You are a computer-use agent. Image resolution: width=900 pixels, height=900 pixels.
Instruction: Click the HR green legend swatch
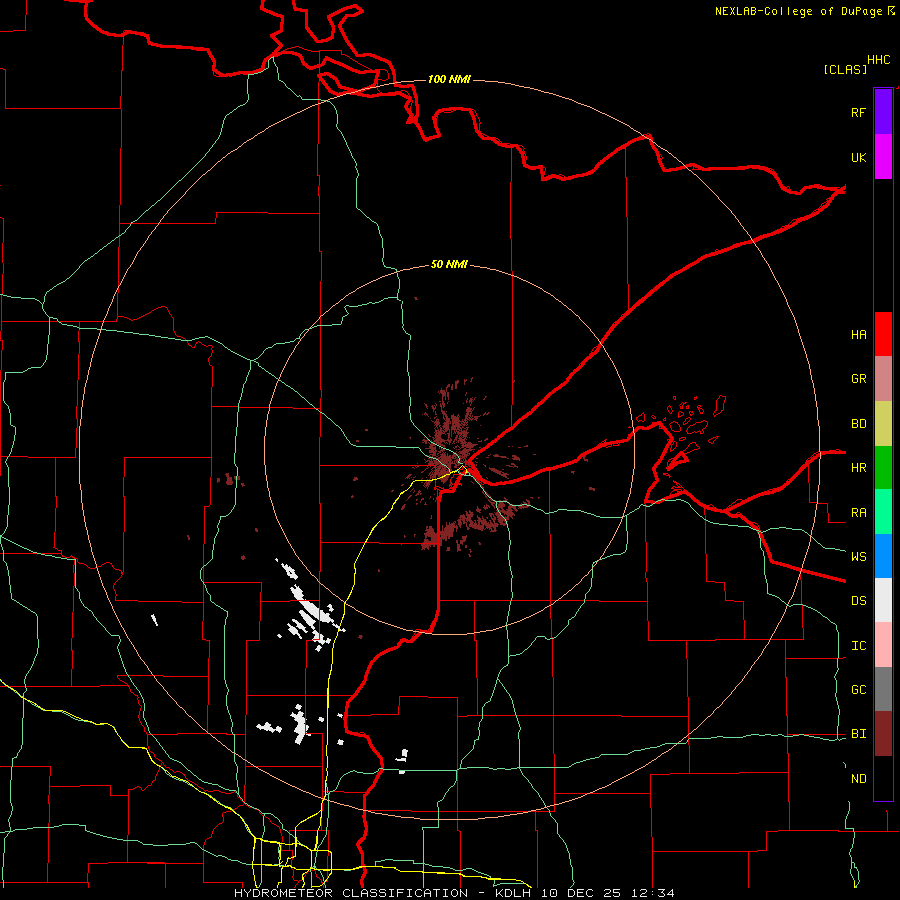(x=883, y=468)
